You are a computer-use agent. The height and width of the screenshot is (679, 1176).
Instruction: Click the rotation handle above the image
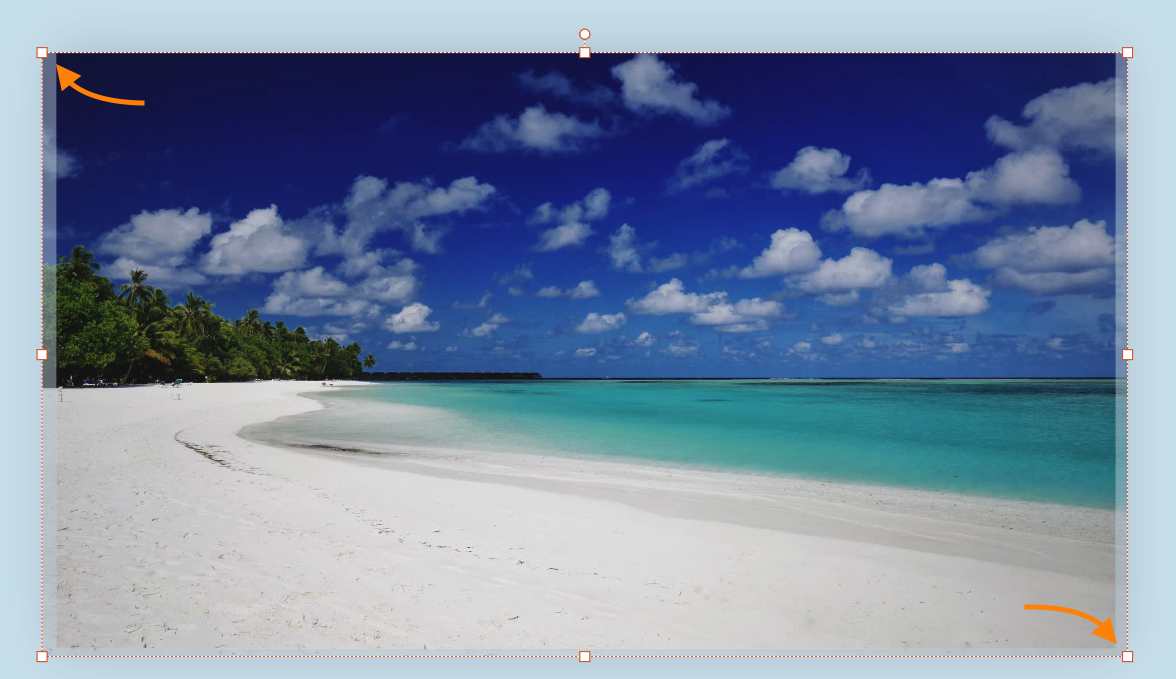point(583,34)
